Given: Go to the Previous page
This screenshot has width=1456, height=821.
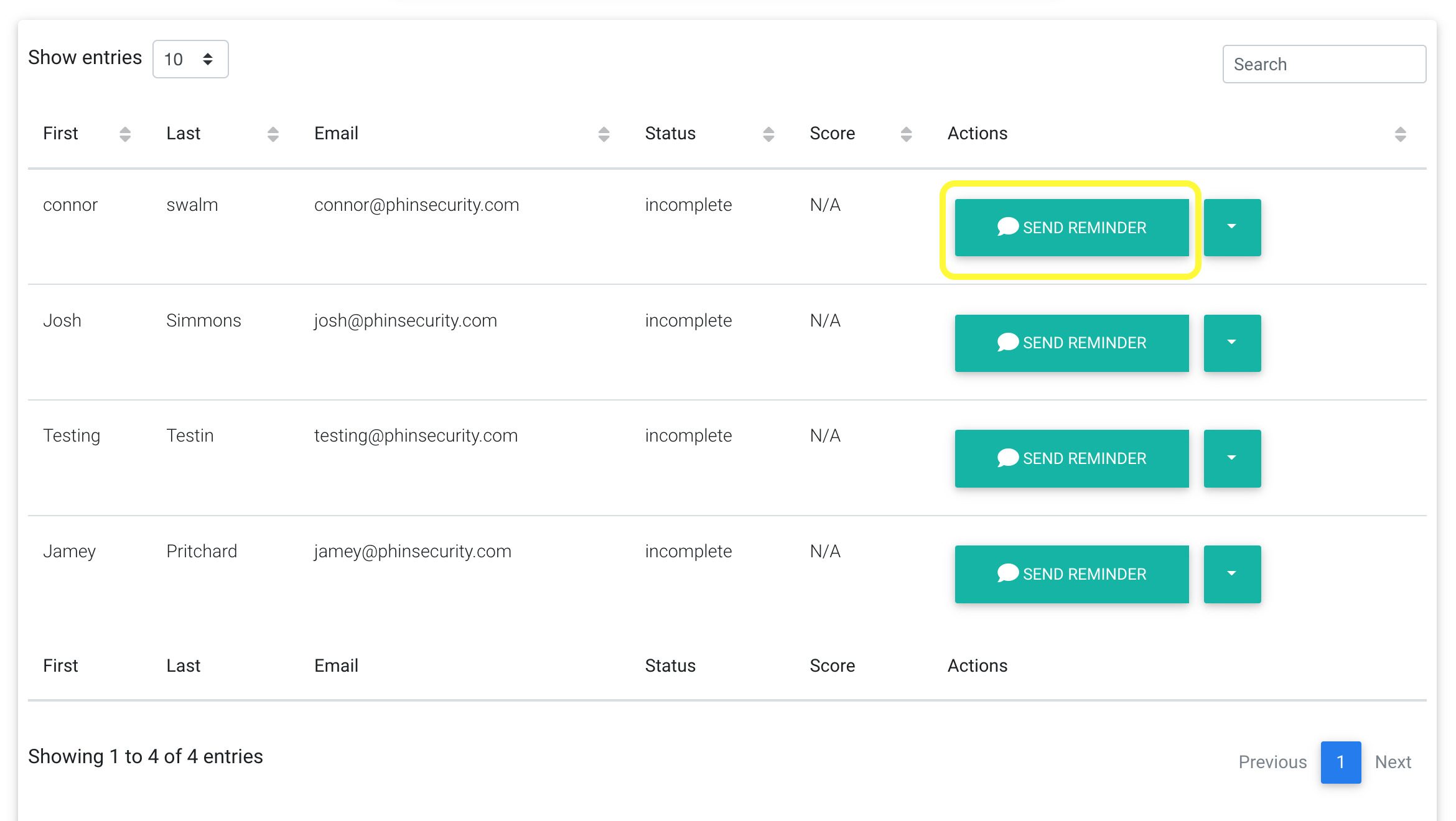Looking at the screenshot, I should [x=1272, y=762].
